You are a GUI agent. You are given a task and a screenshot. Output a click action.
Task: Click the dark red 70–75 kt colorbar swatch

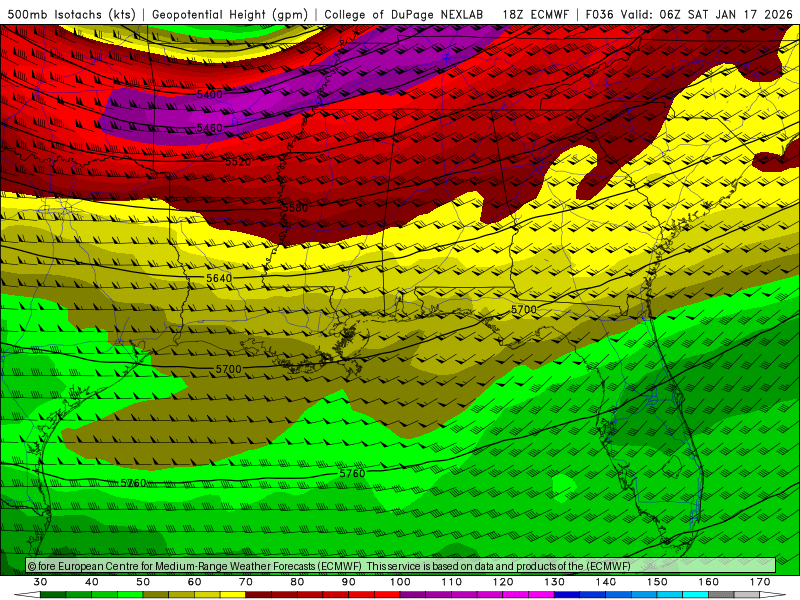click(259, 595)
